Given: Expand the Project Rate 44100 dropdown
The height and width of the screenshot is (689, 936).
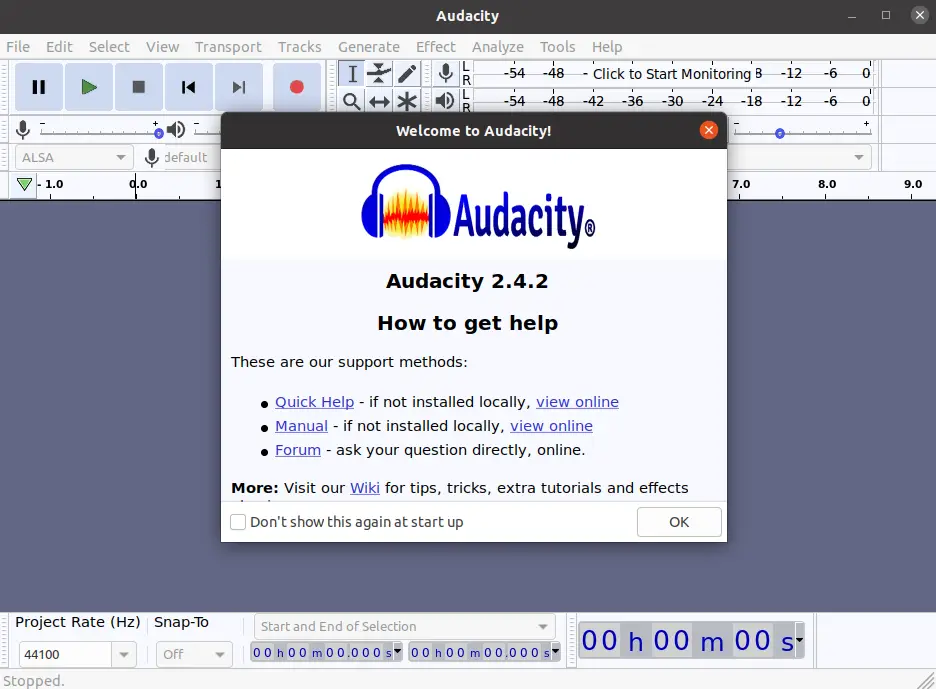Looking at the screenshot, I should pyautogui.click(x=124, y=654).
